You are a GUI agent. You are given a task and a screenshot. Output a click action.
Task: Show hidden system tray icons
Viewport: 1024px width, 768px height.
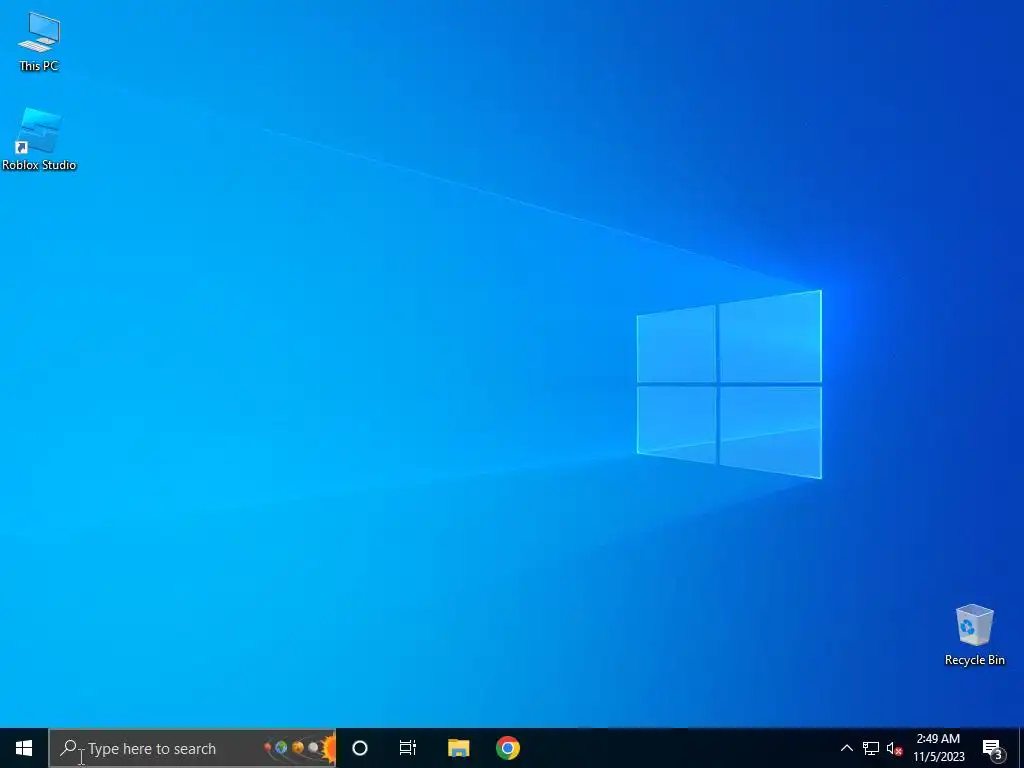point(846,748)
